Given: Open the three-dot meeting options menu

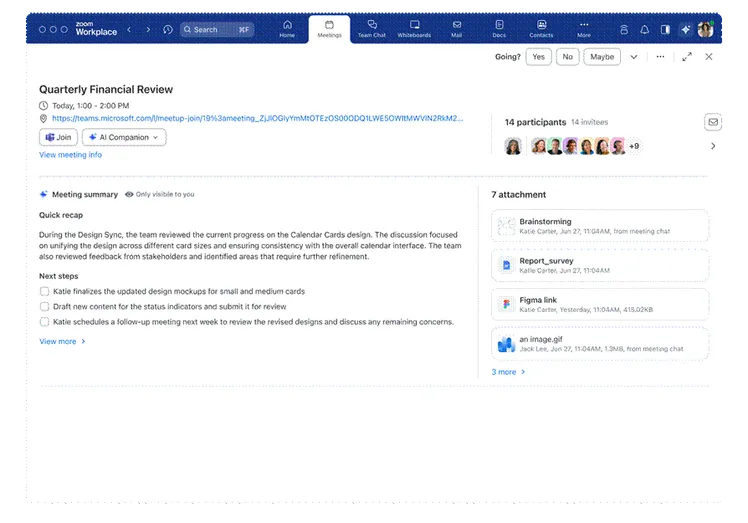Looking at the screenshot, I should click(x=660, y=57).
